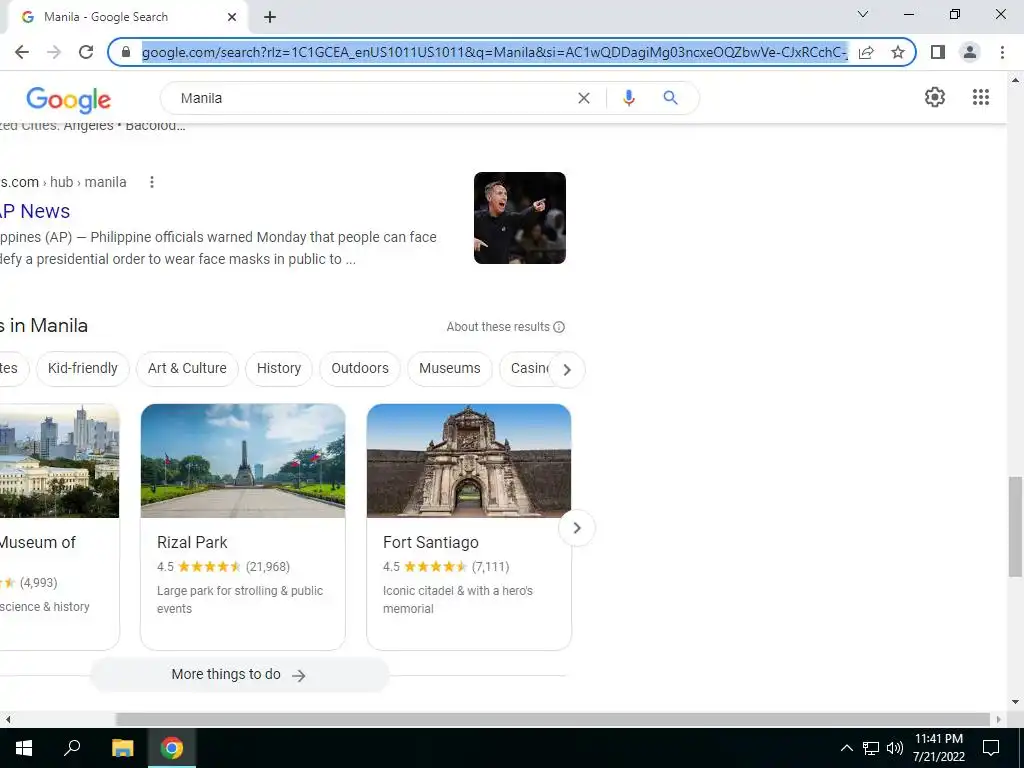The width and height of the screenshot is (1024, 768).
Task: Select the Fort Santiago title
Action: click(430, 543)
